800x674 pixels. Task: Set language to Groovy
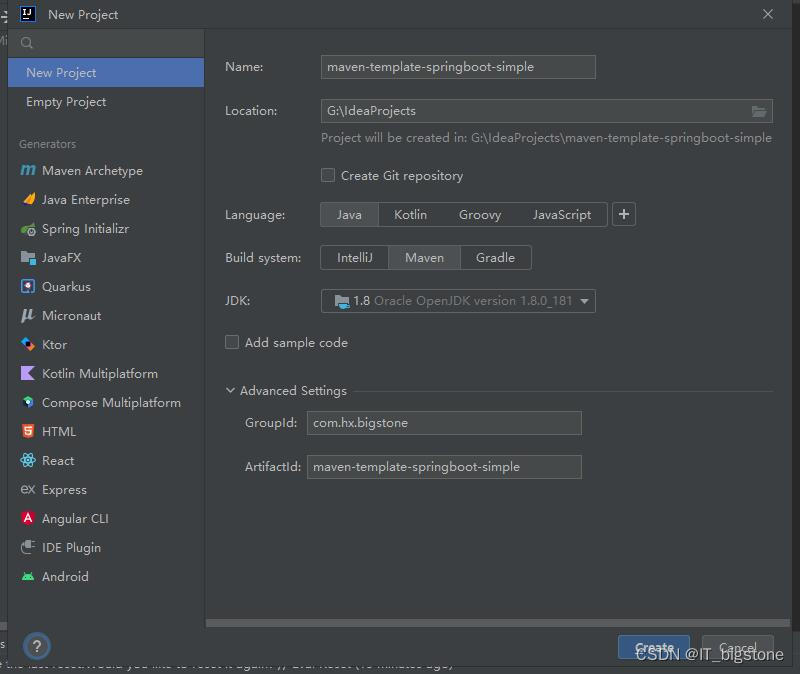pos(480,214)
